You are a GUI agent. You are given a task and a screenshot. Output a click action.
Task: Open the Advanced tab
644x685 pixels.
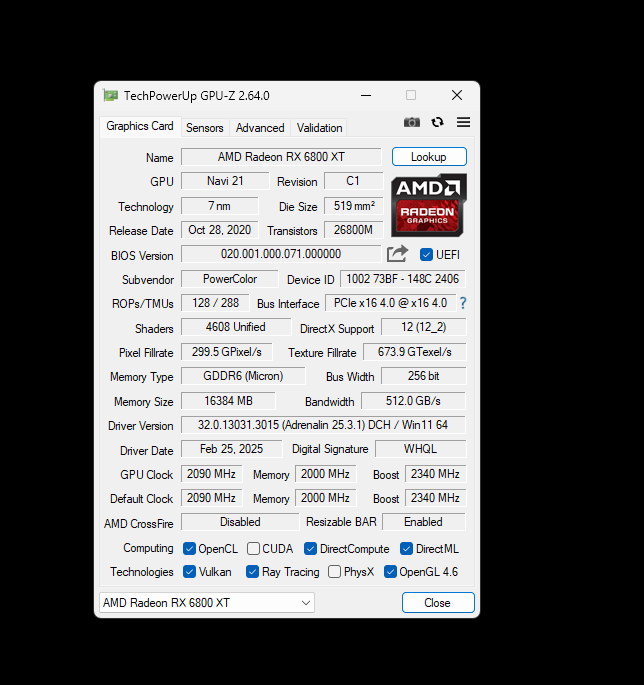click(260, 128)
